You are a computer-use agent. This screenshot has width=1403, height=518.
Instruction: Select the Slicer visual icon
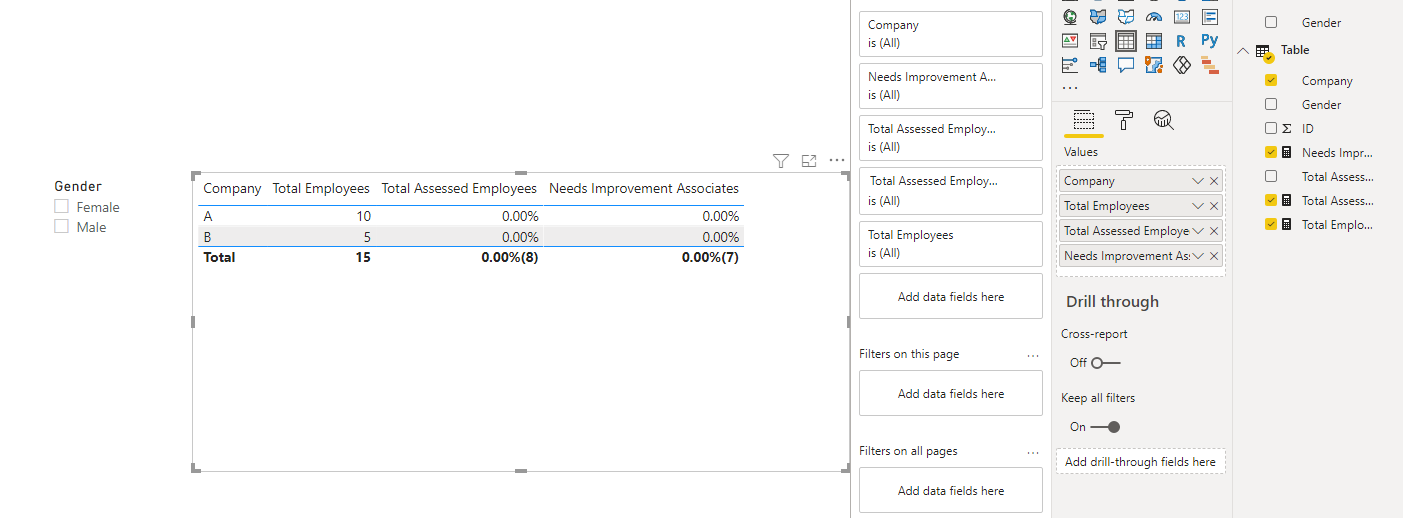click(1098, 41)
